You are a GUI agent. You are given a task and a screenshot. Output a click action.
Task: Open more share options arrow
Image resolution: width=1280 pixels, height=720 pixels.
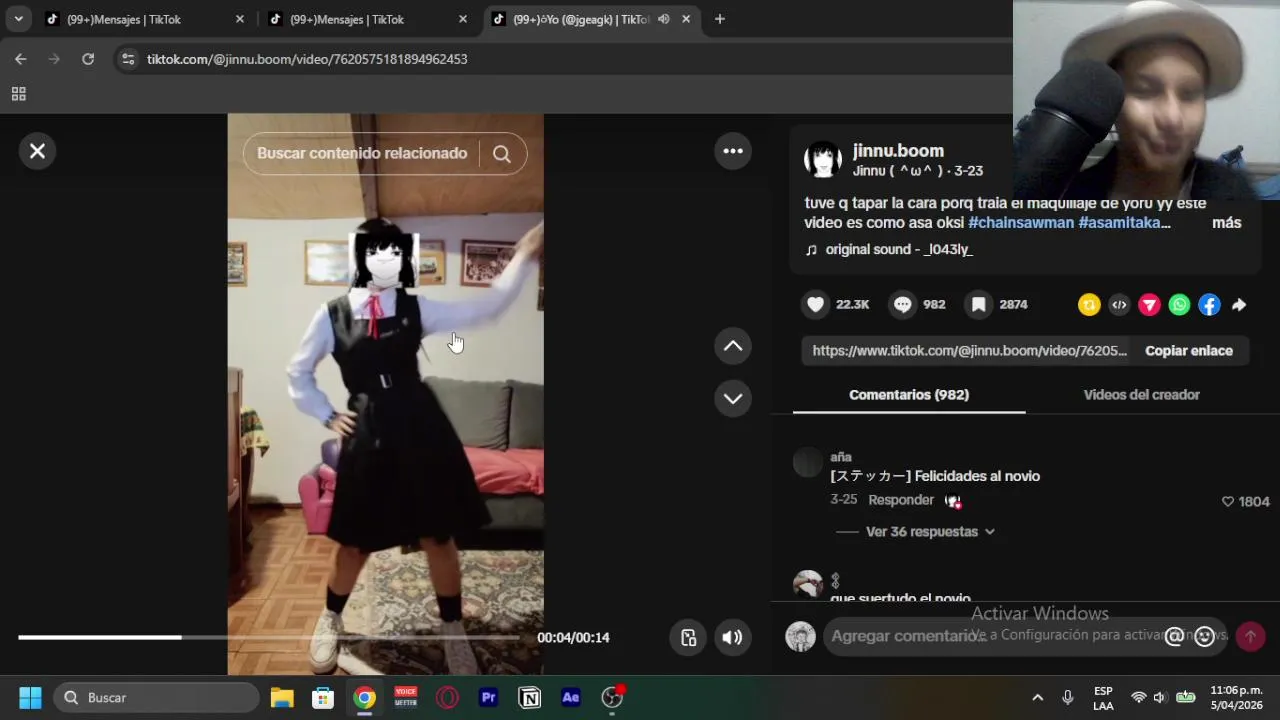click(x=1239, y=305)
